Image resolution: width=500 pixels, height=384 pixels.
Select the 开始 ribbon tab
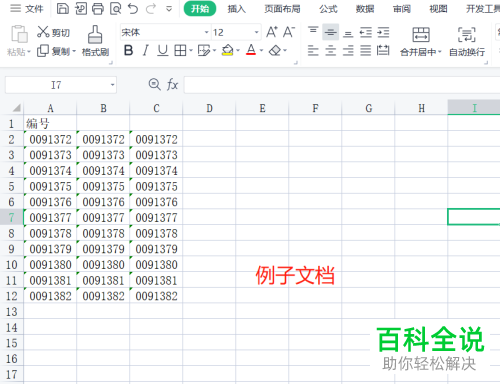click(200, 9)
